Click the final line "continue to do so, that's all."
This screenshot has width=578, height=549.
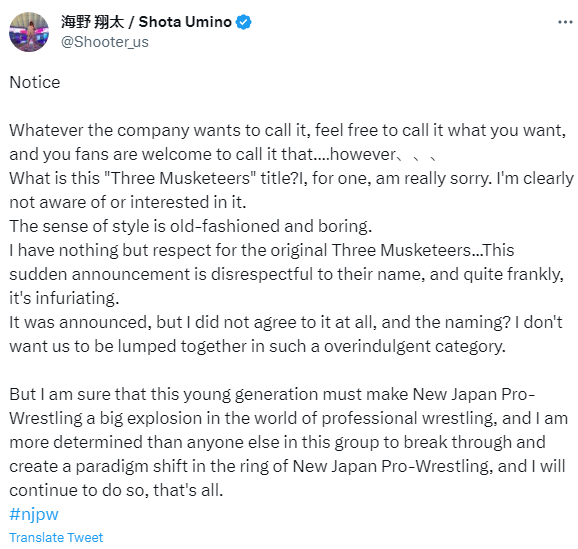coord(116,490)
